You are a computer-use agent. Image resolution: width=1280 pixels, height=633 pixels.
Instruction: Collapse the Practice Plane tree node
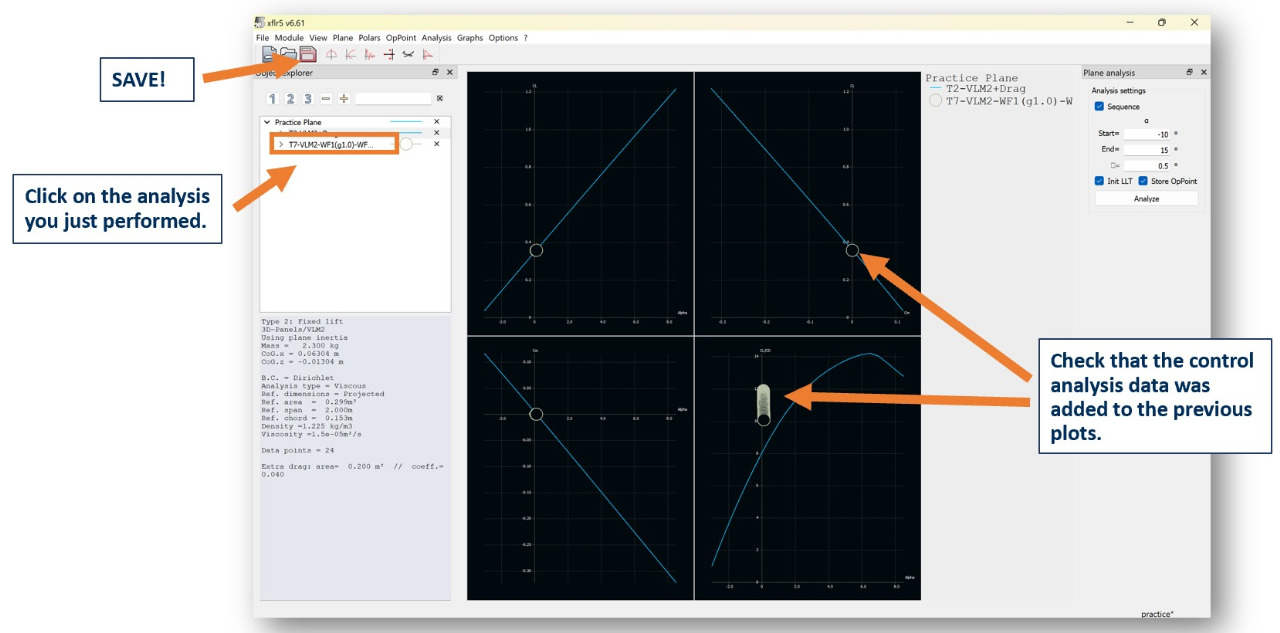coord(267,122)
